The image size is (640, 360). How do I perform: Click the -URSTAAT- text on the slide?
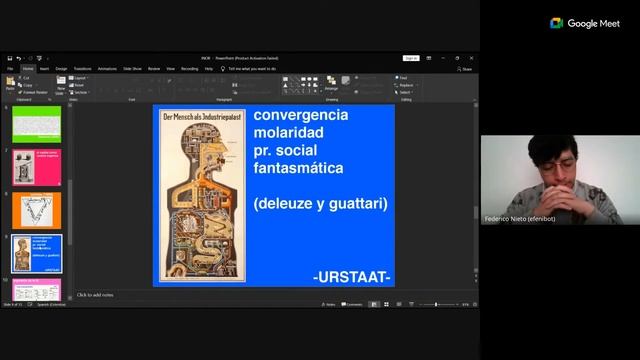[352, 277]
